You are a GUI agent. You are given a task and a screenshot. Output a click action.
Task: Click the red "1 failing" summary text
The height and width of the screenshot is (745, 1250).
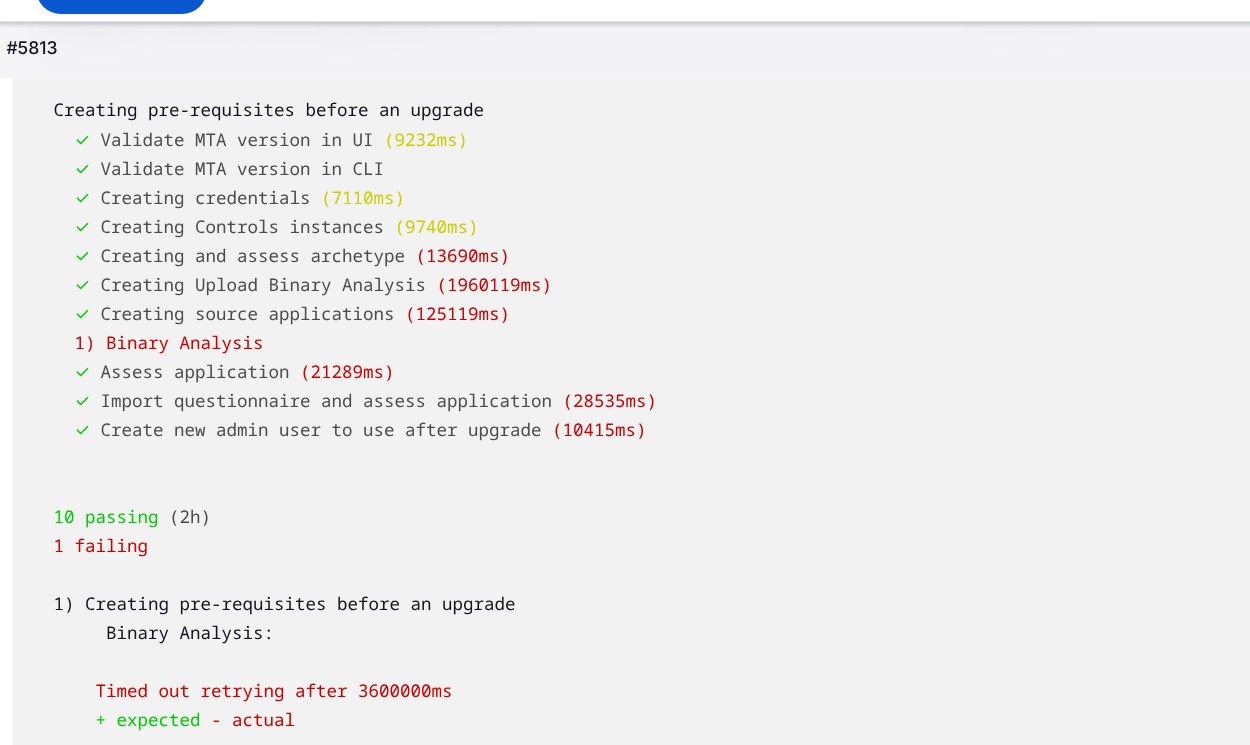100,546
